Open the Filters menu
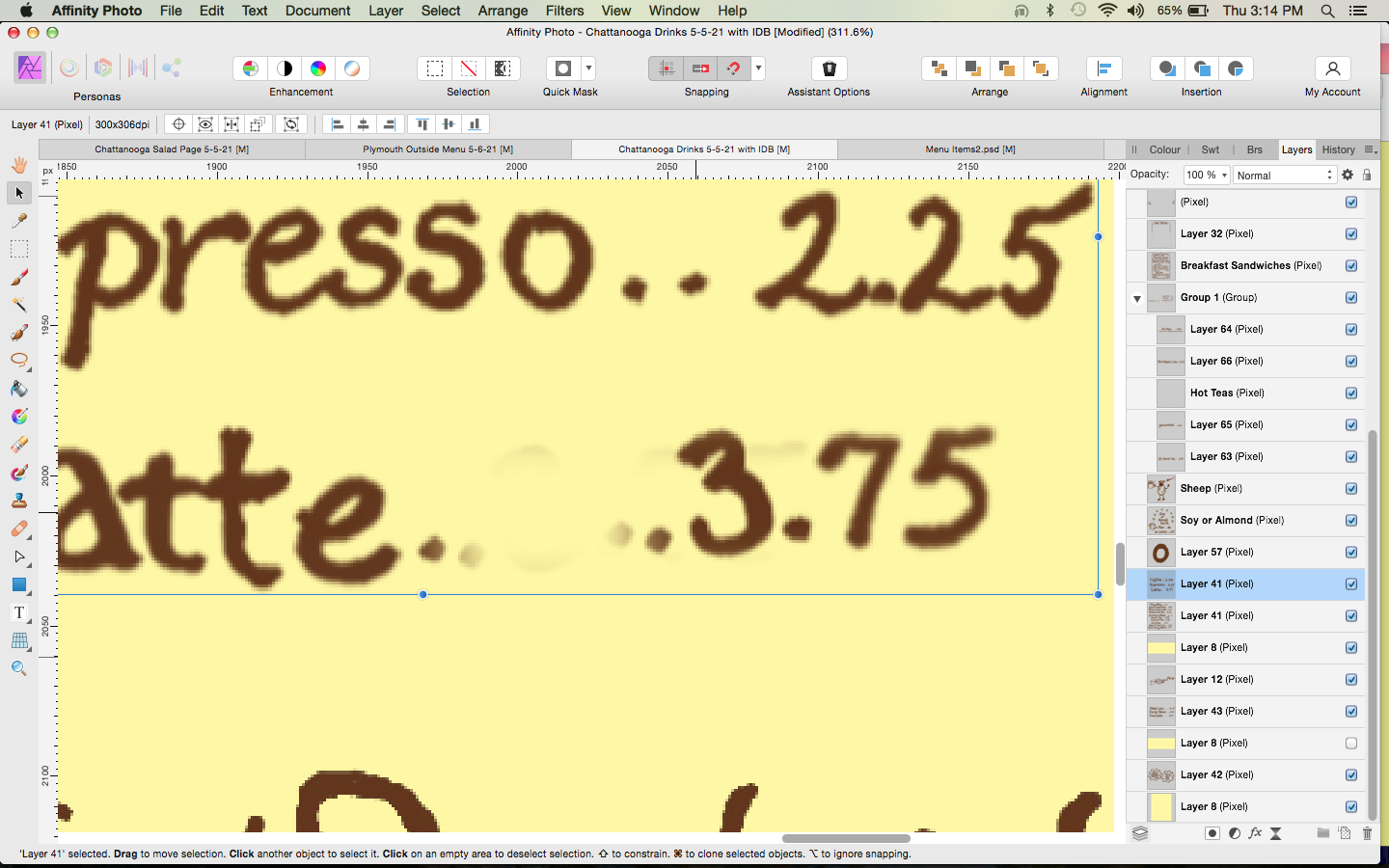 564,11
